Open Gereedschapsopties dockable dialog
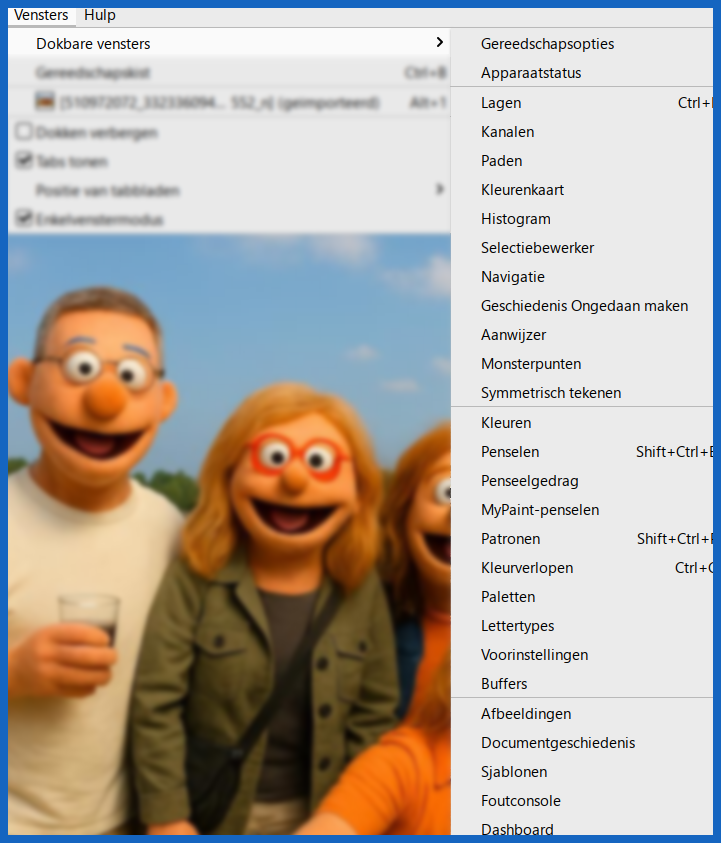Viewport: 721px width, 843px height. 582,44
